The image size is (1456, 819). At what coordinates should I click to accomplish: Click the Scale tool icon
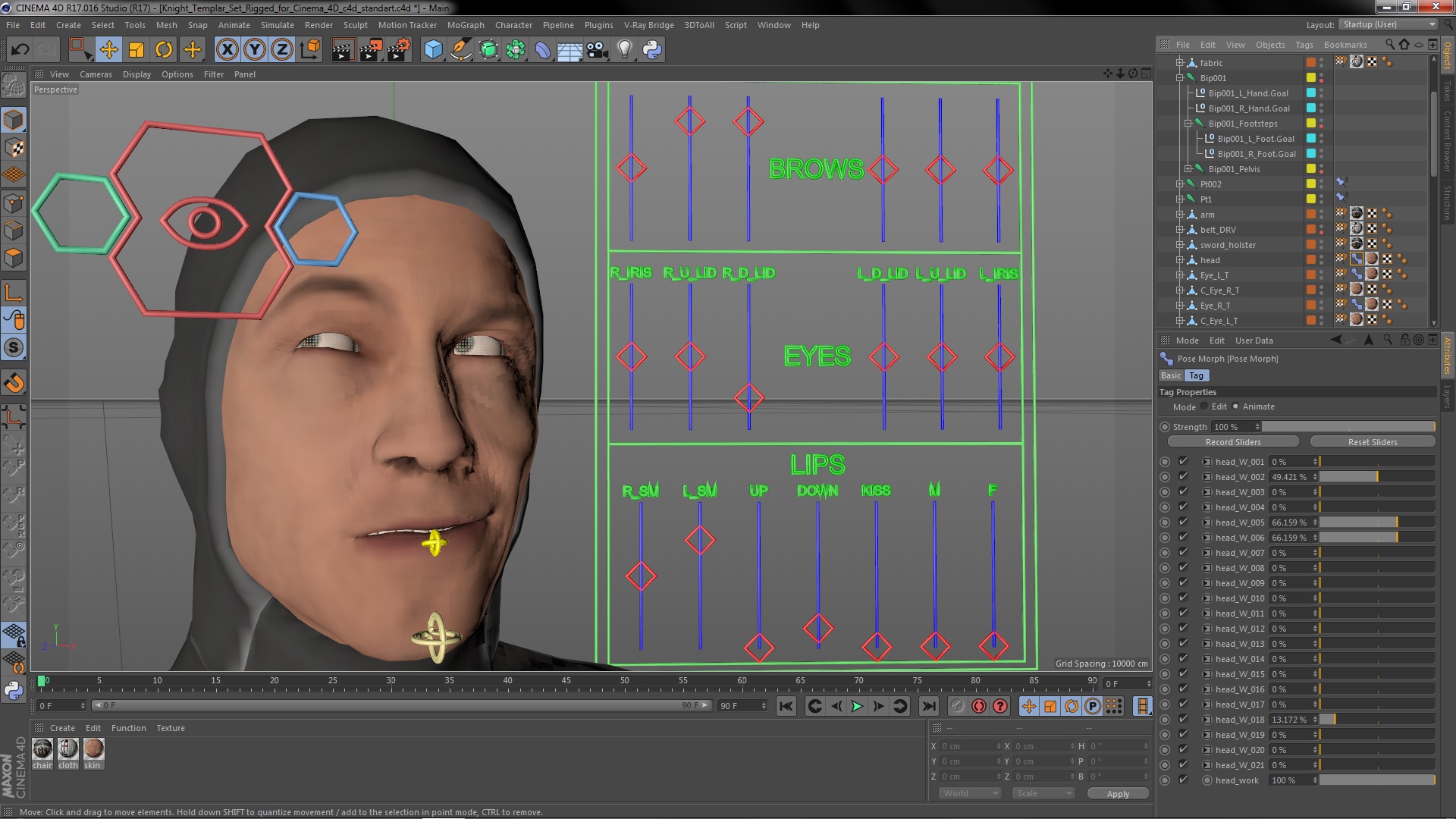coord(136,50)
